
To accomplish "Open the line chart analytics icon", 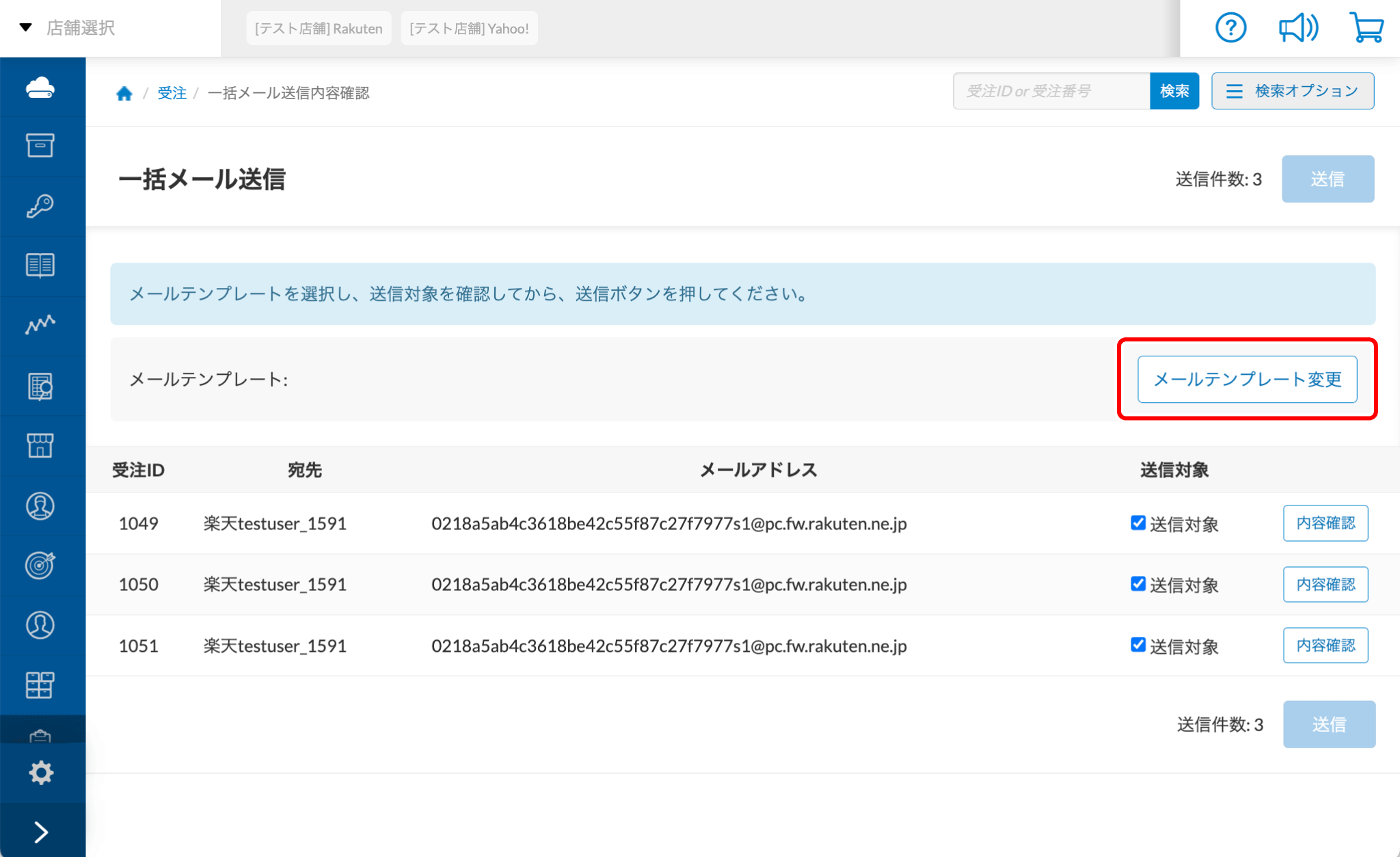I will click(40, 324).
